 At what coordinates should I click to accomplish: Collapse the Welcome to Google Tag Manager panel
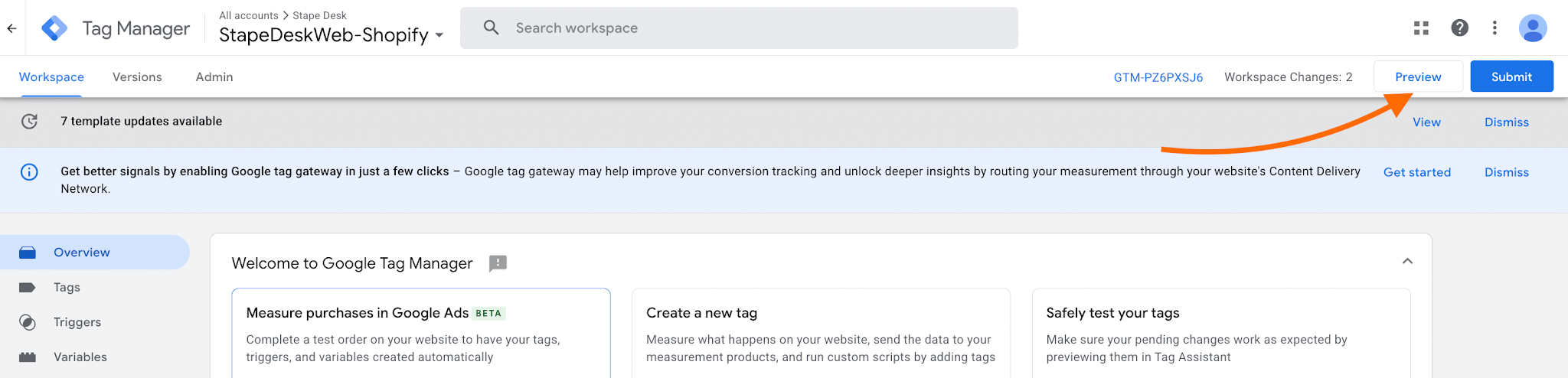click(x=1407, y=262)
